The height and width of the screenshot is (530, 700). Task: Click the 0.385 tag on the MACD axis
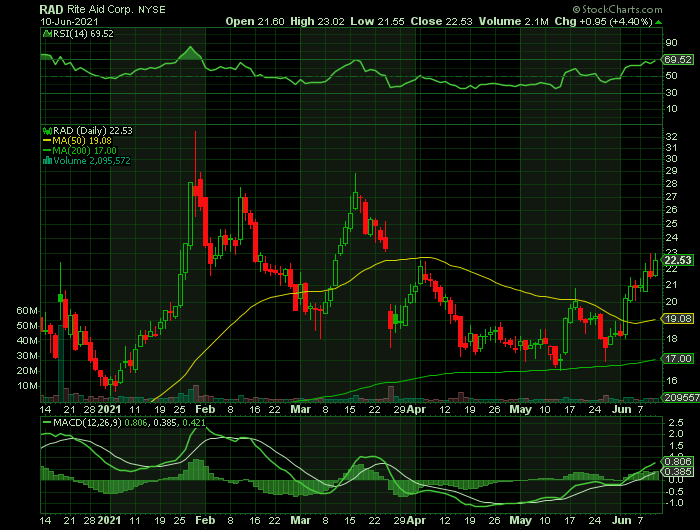[x=678, y=472]
